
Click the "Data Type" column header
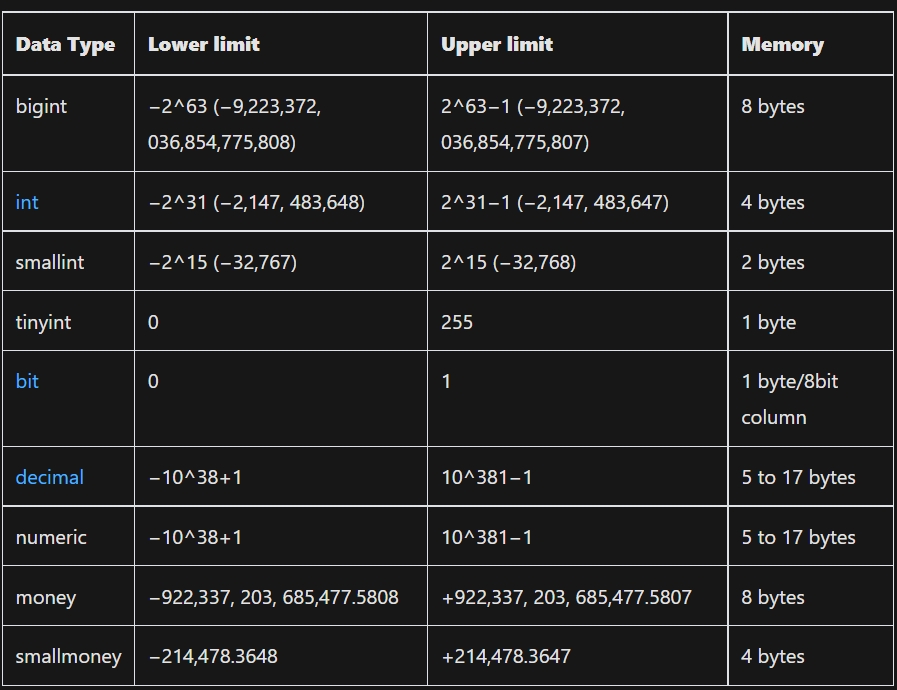click(x=65, y=44)
